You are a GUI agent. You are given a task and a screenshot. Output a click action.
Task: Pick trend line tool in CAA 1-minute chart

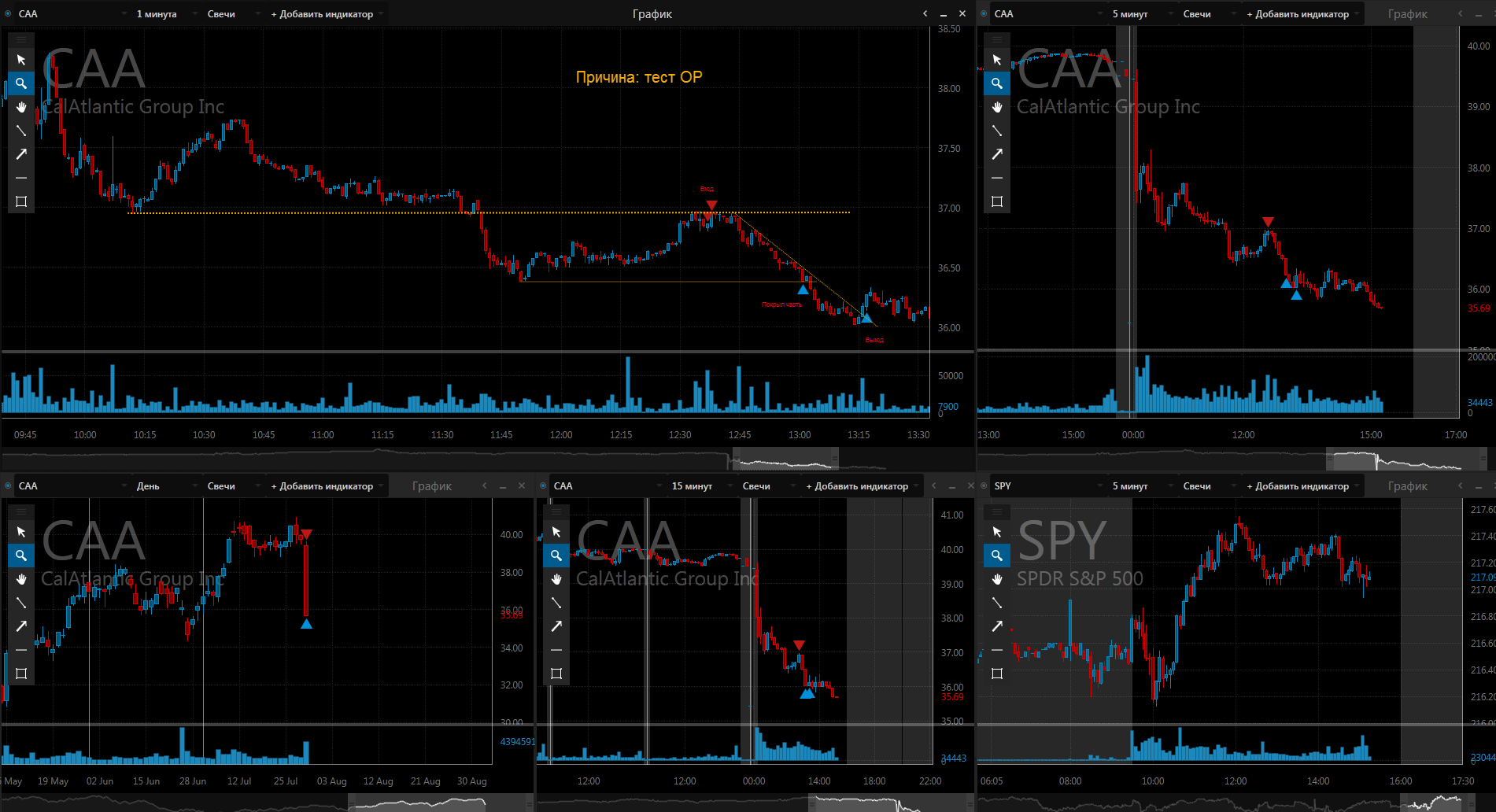click(x=21, y=131)
